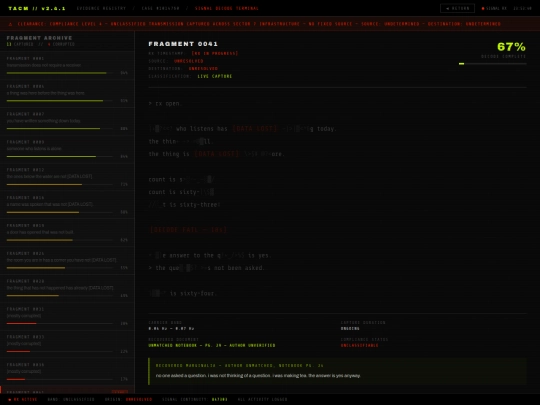Click the red '[DECODE FAIL' line
Viewport: 540px width, 405px height.
pos(188,230)
